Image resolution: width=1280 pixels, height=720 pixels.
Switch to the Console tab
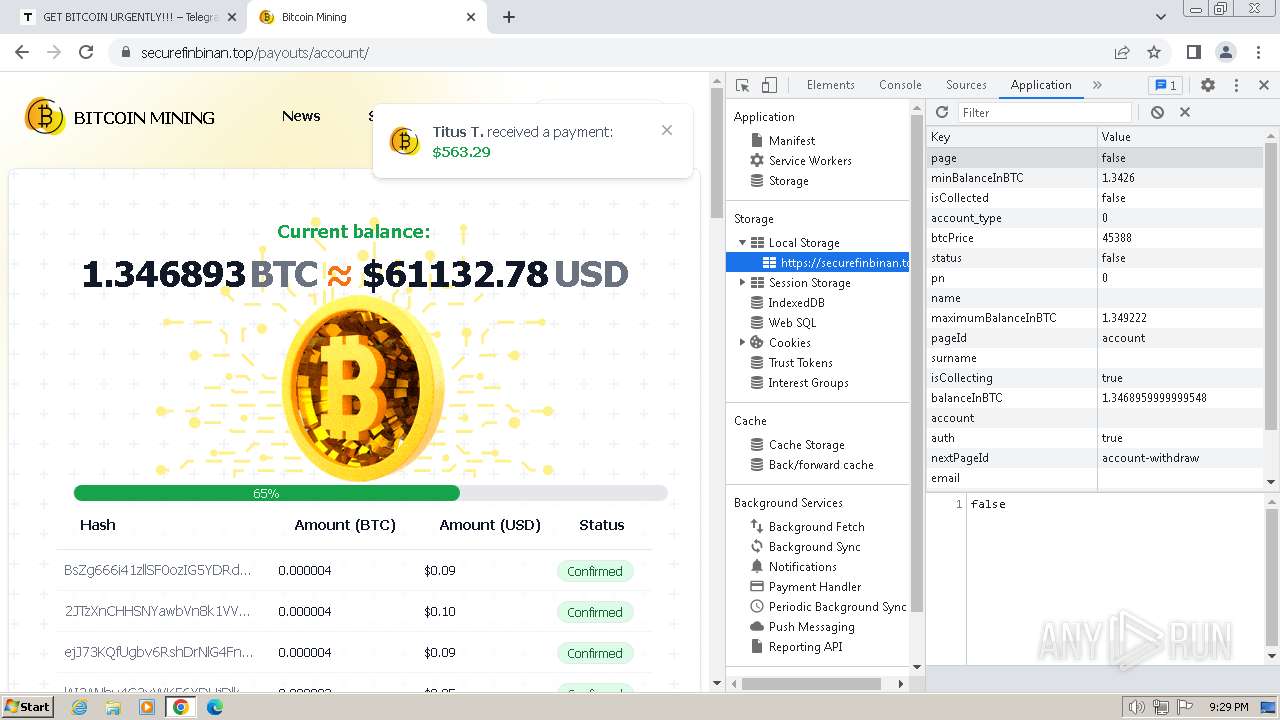pos(900,85)
